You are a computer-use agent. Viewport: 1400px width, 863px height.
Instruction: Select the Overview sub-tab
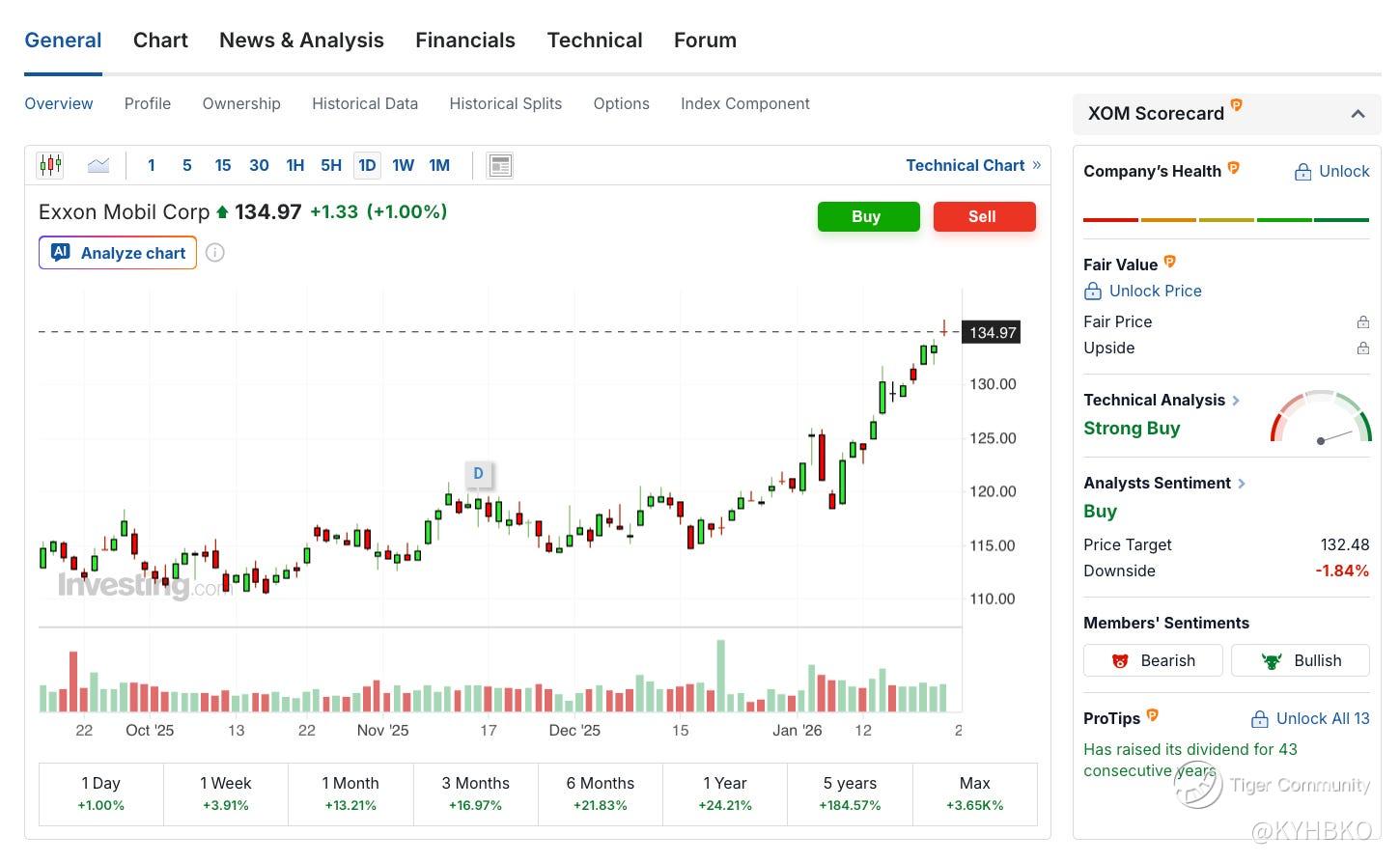pos(59,103)
